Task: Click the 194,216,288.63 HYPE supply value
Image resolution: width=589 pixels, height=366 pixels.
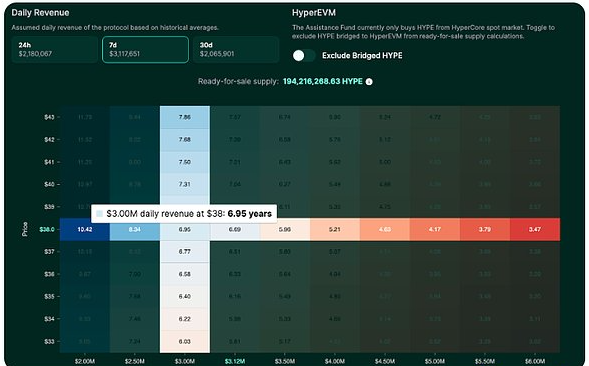Action: tap(323, 82)
